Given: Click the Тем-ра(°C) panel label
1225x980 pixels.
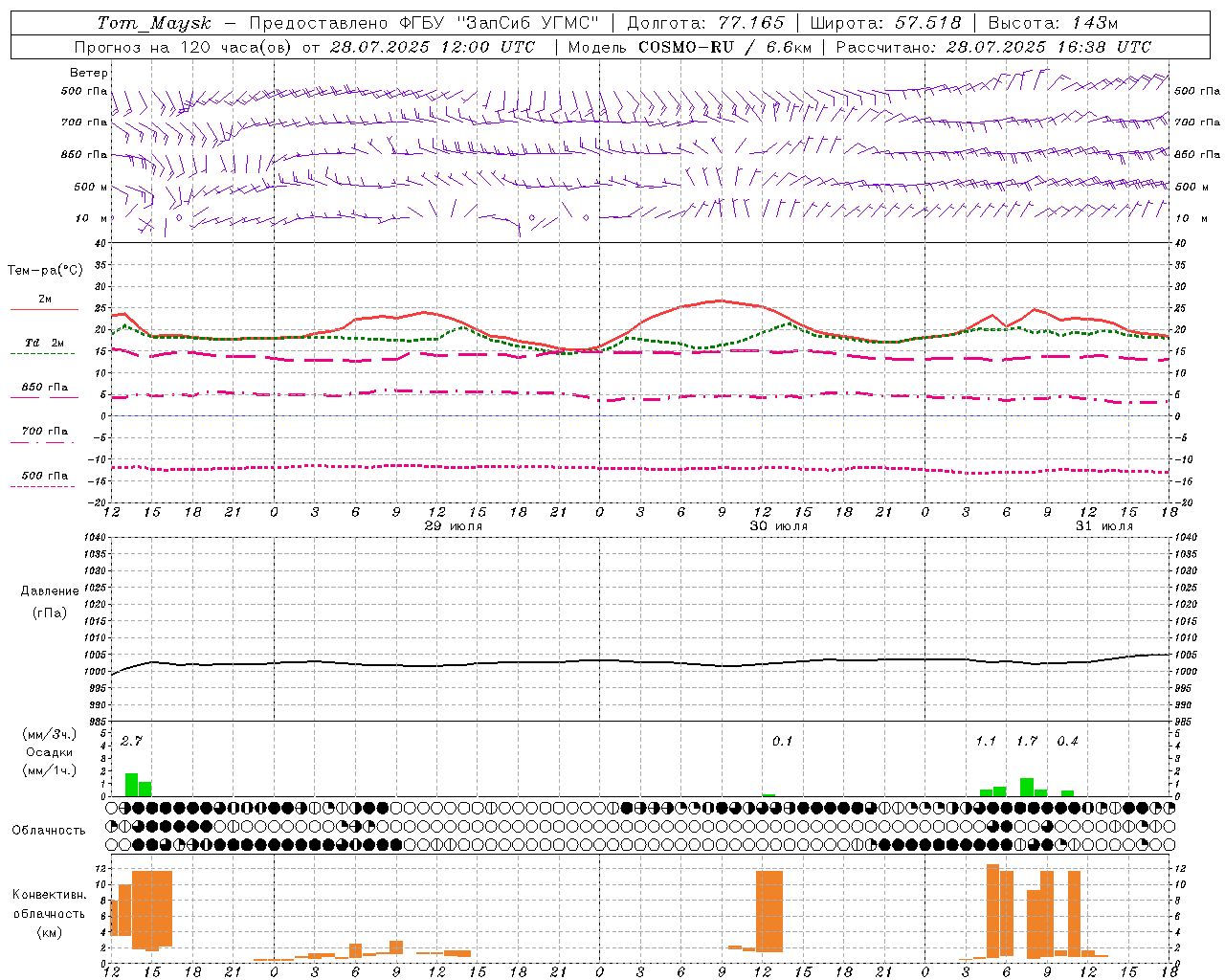Looking at the screenshot, I should pos(45,271).
